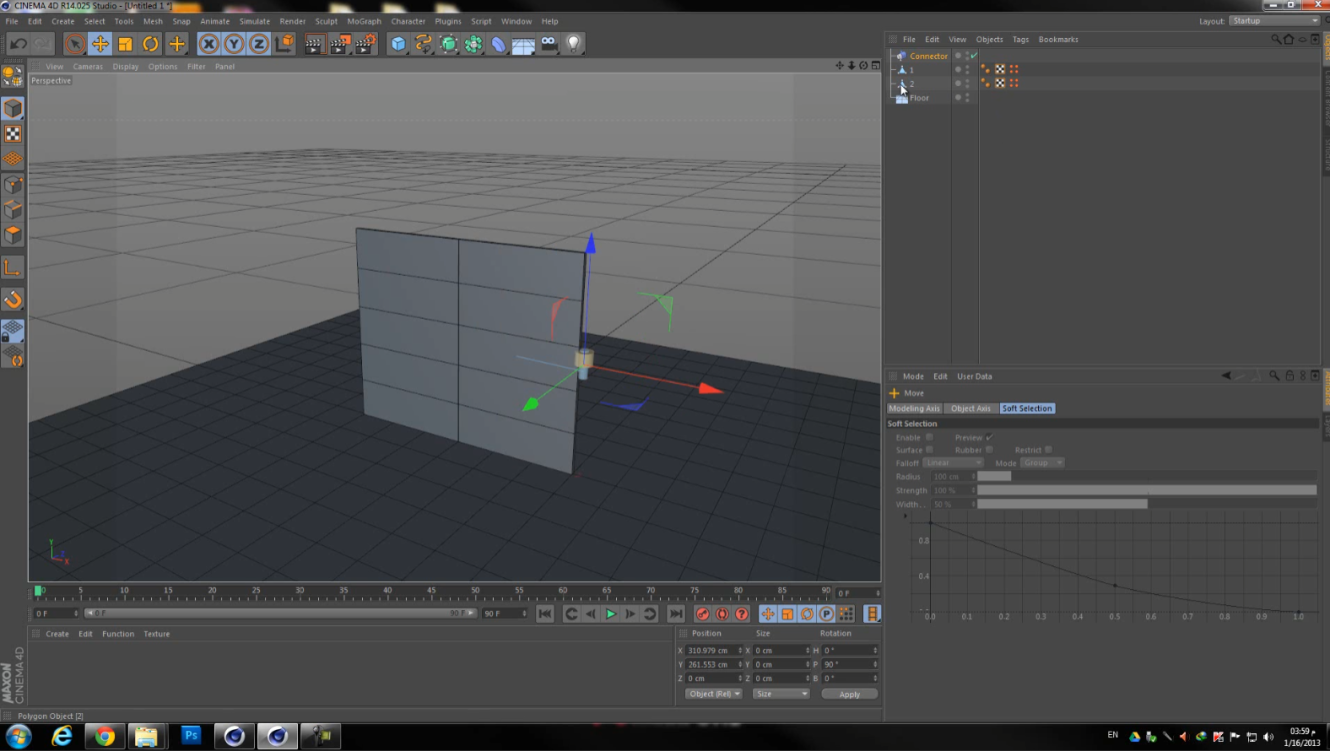Open the Object (Rel) coordinate dropdown
Viewport: 1330px width, 751px height.
(x=714, y=694)
